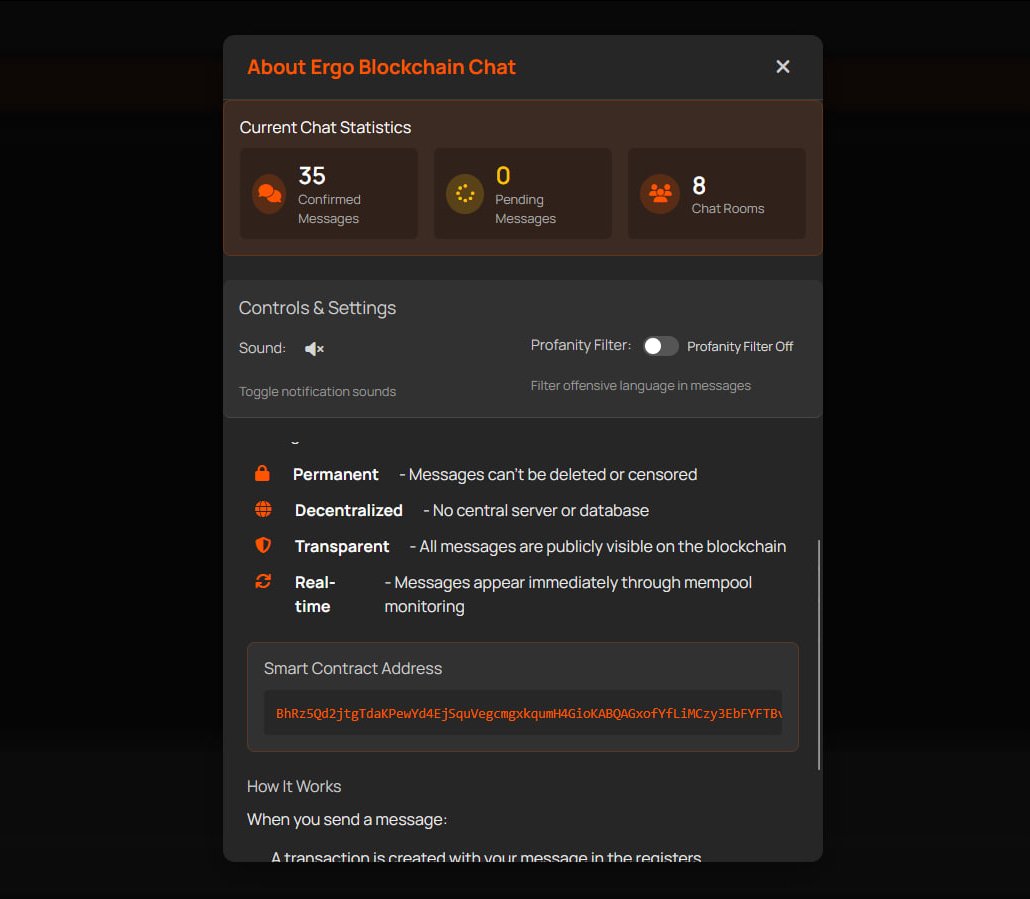This screenshot has height=899, width=1030.
Task: Click "Messages can't be deleted or censored" text
Action: click(x=549, y=474)
